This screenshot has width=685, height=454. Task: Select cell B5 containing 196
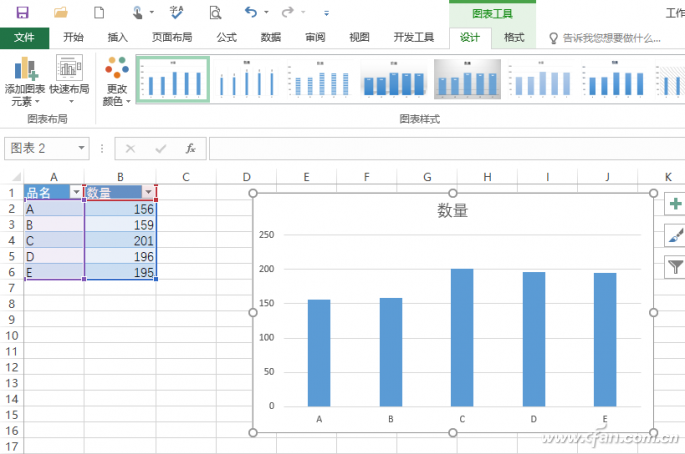(x=120, y=256)
